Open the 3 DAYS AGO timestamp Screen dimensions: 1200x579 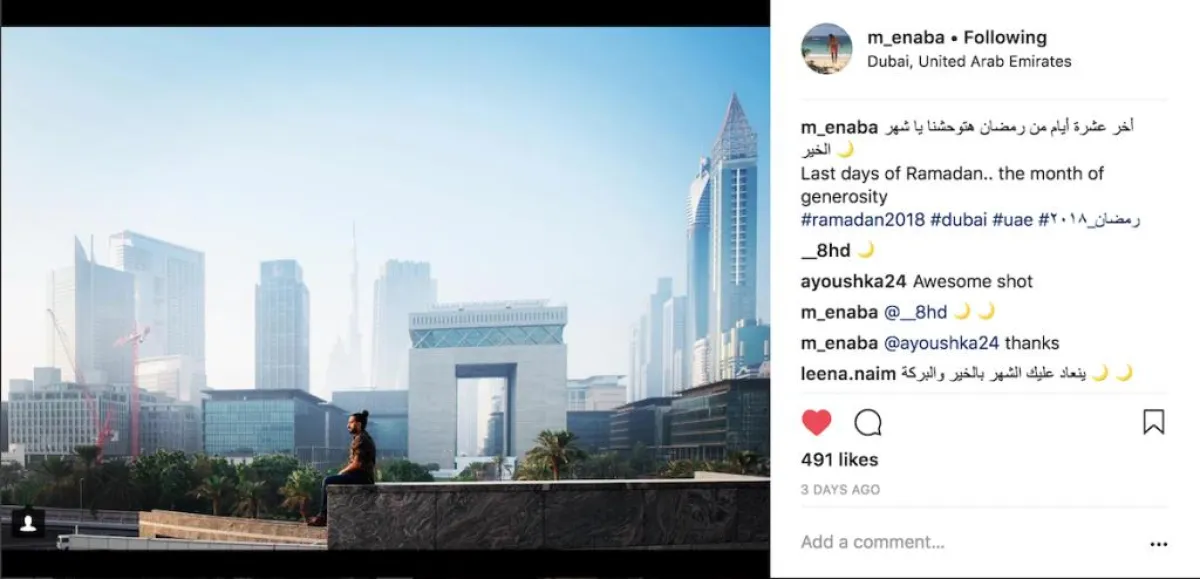pyautogui.click(x=841, y=490)
